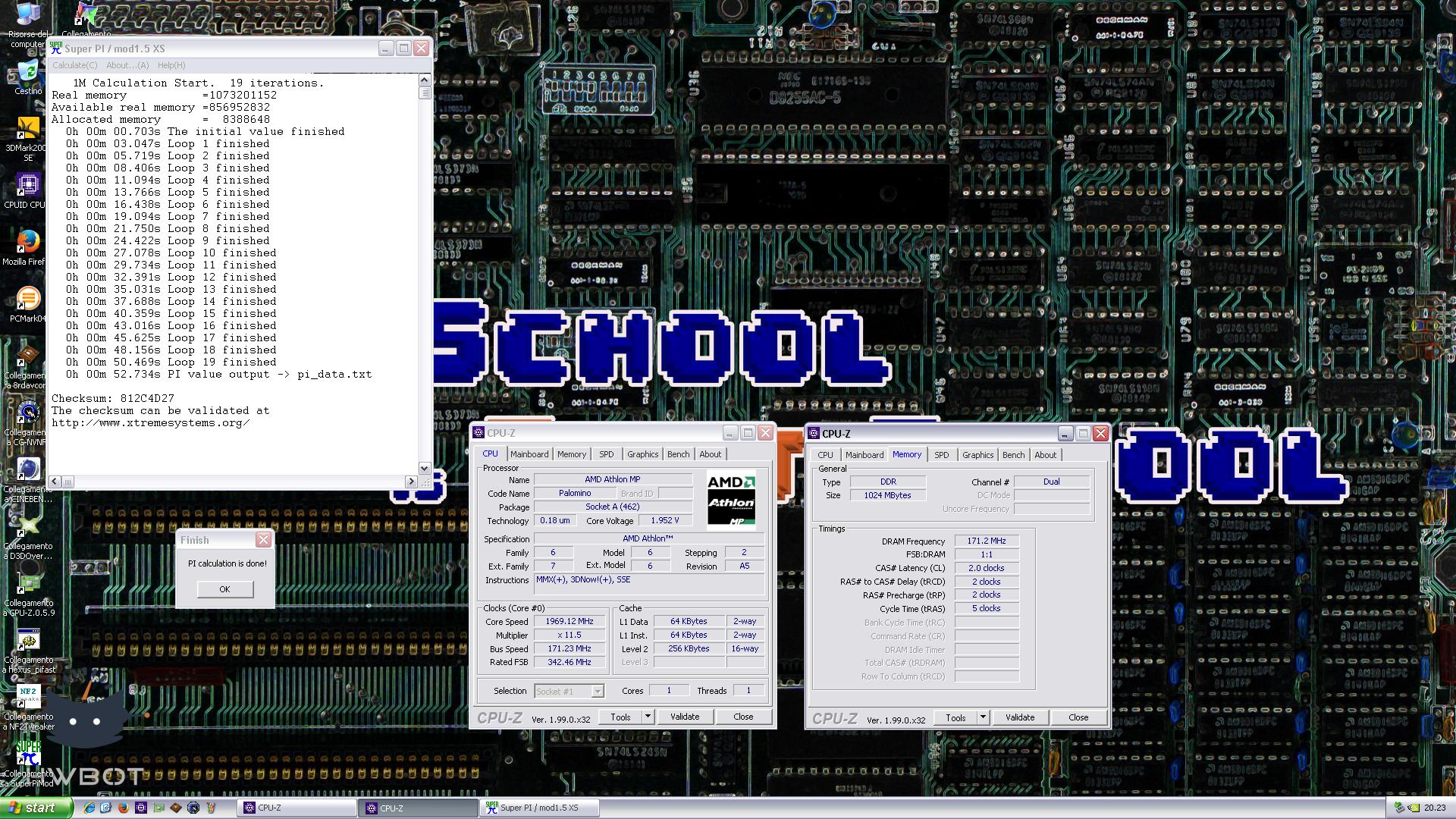Click Firefox quick launch icon in taskbar

click(x=124, y=808)
